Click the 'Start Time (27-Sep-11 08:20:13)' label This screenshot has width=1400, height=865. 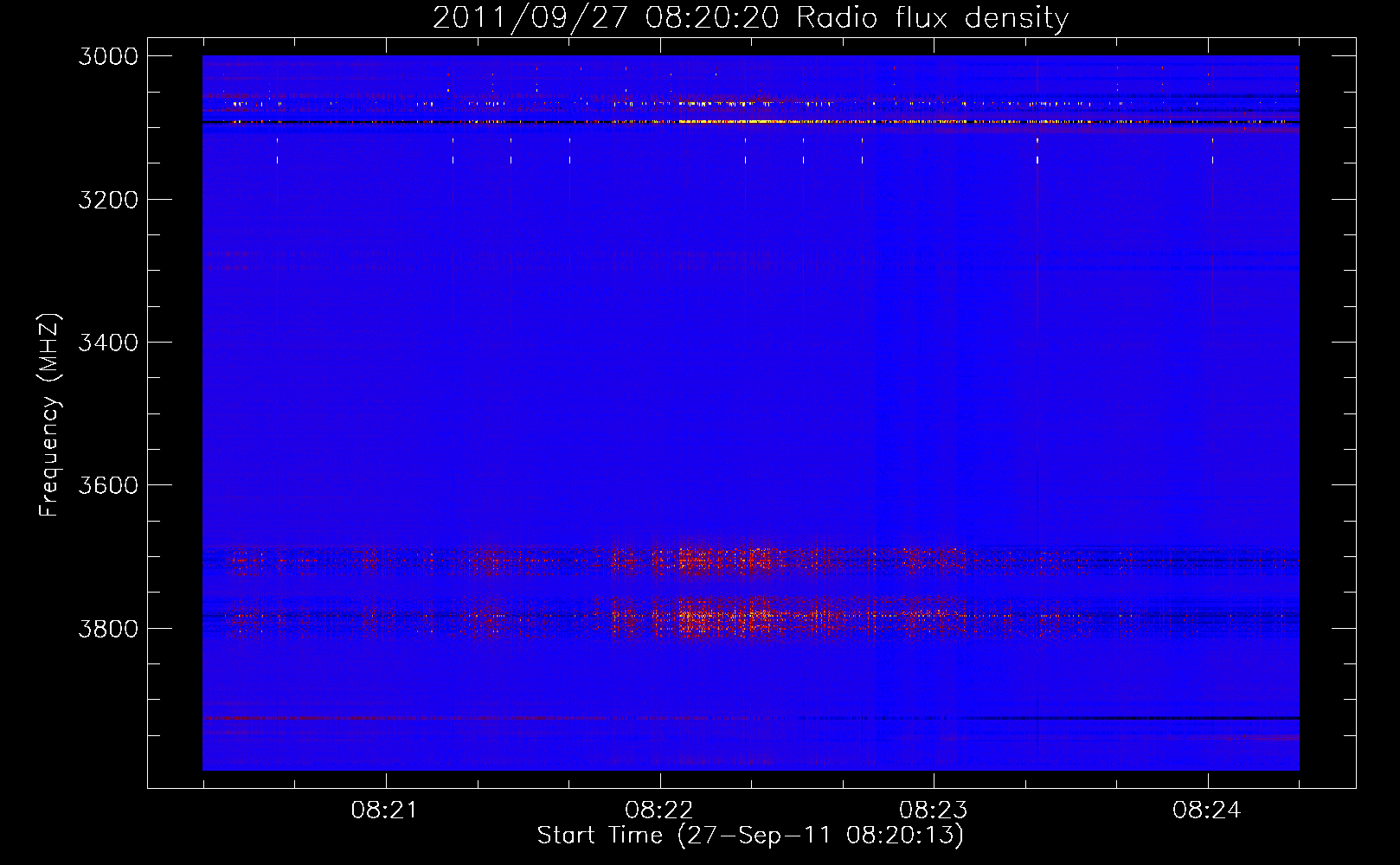coord(750,836)
